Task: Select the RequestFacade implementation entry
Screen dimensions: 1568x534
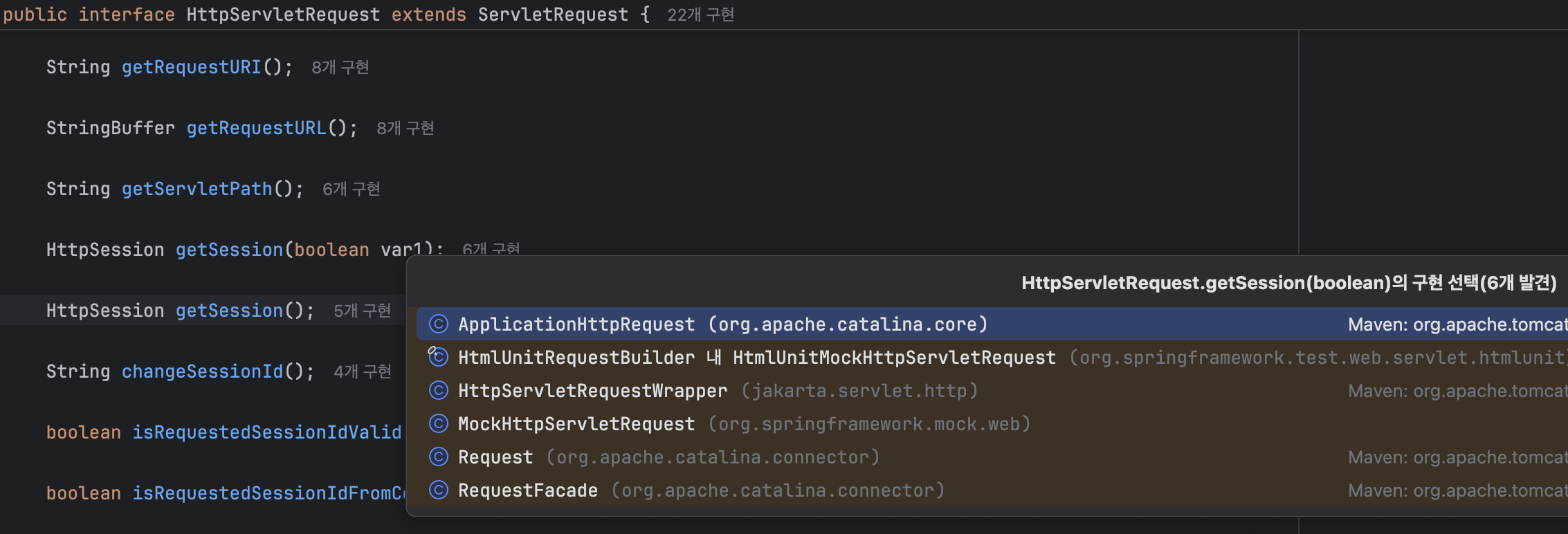Action: (528, 490)
